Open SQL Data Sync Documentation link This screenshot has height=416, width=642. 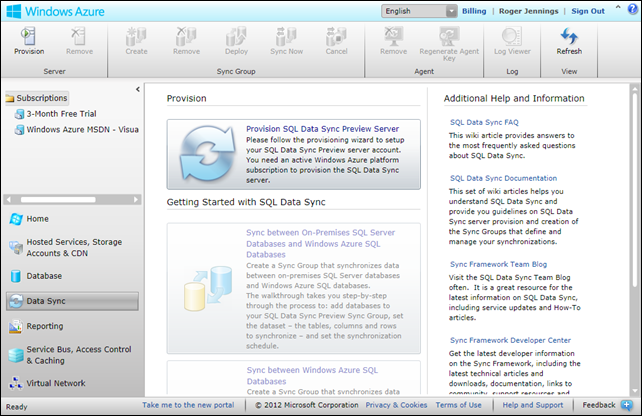pyautogui.click(x=503, y=178)
